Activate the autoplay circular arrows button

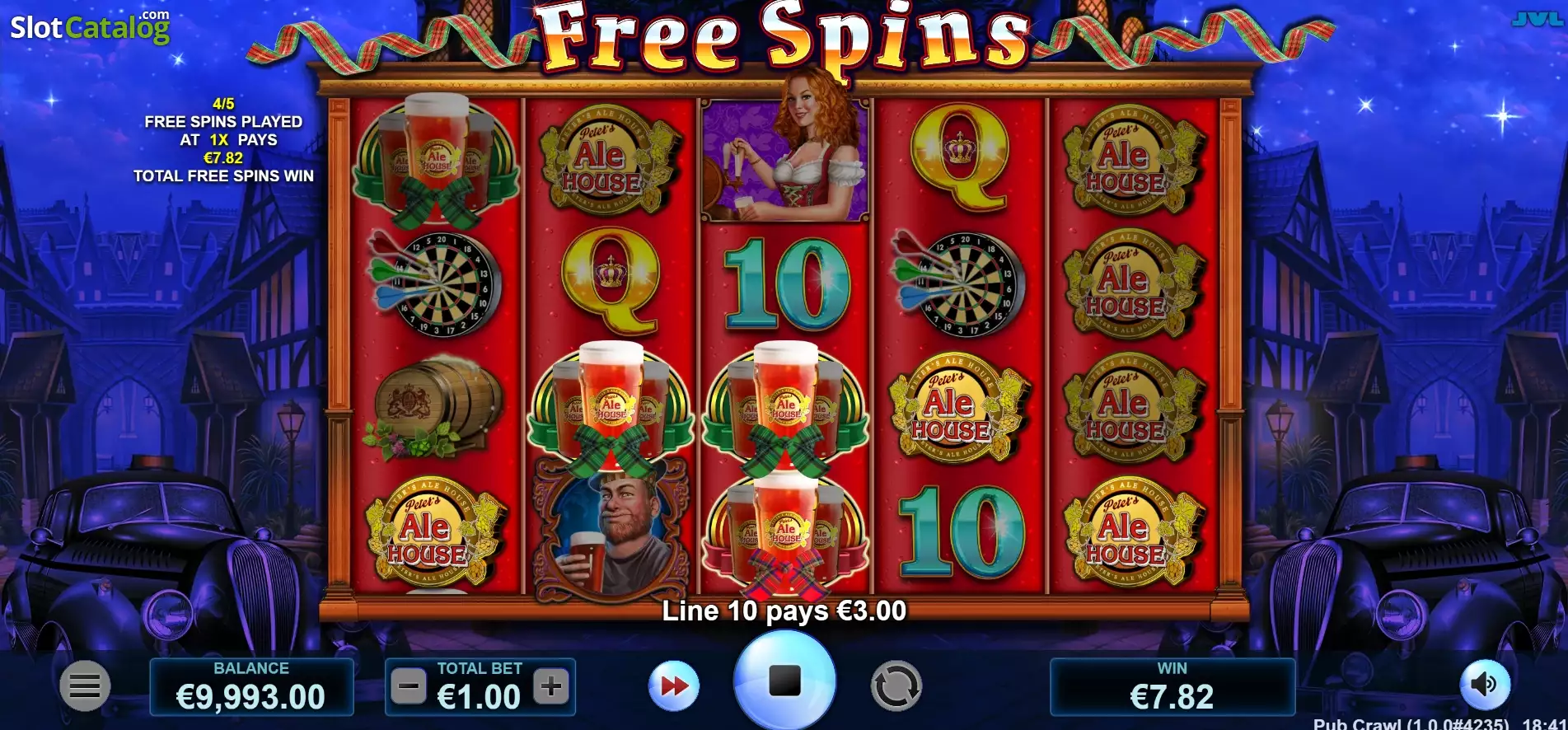896,686
